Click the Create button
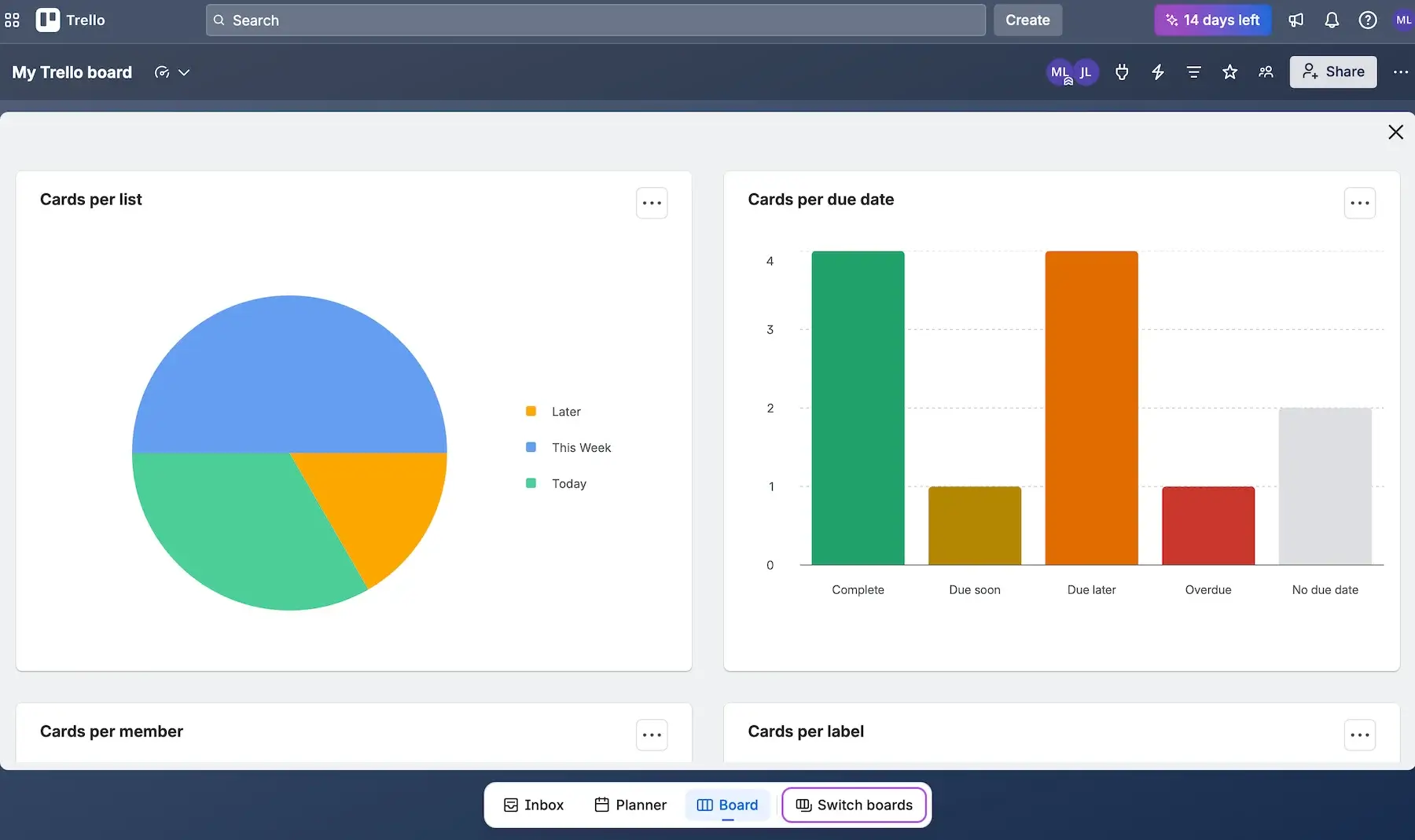Viewport: 1415px width, 840px height. 1027,20
